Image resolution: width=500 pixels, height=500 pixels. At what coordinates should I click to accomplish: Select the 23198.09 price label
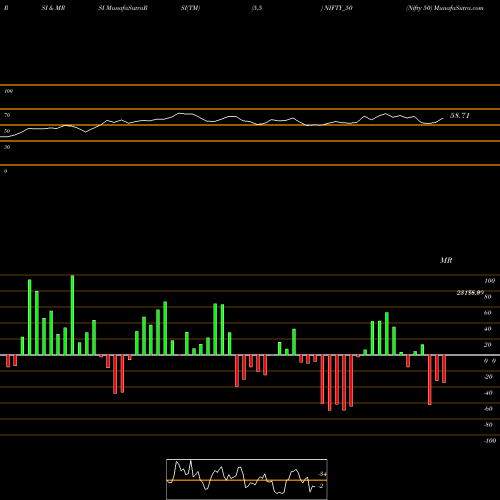click(x=470, y=293)
